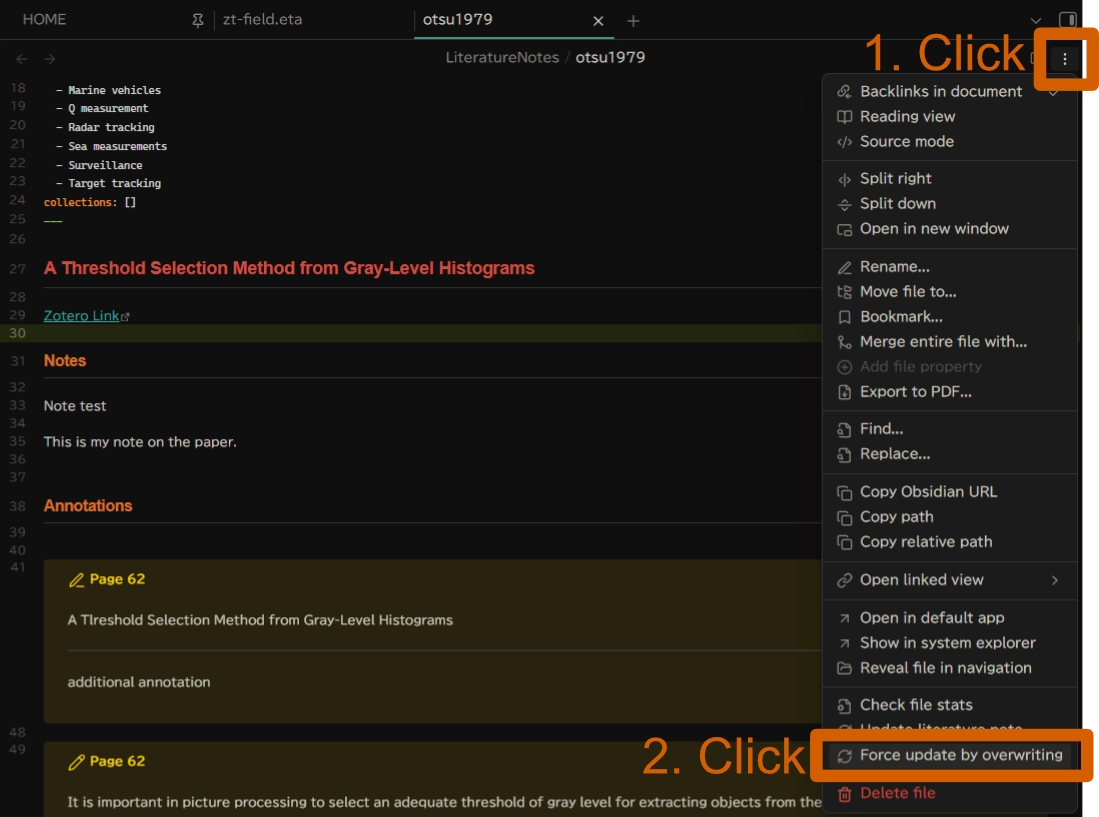Viewport: 1099px width, 817px height.
Task: Switch to the HOME tab
Action: point(44,20)
